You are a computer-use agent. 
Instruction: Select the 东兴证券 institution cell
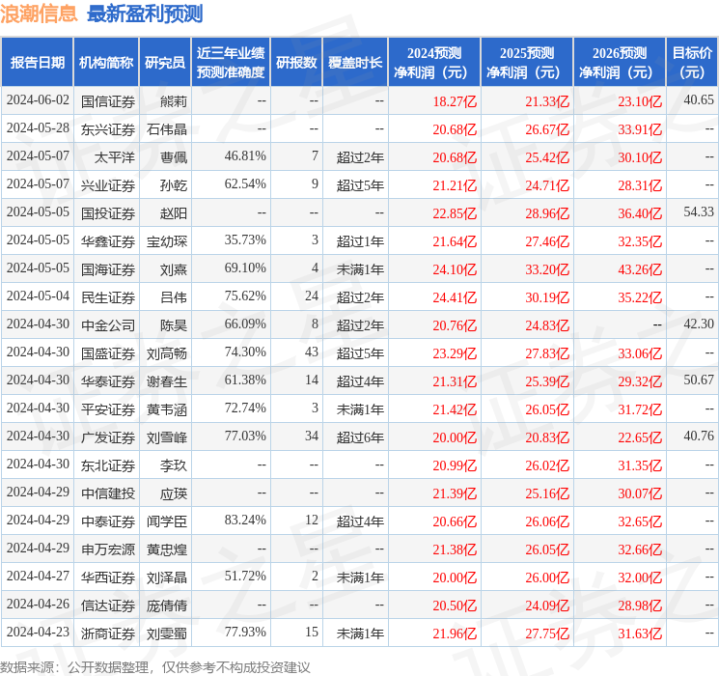coord(108,129)
